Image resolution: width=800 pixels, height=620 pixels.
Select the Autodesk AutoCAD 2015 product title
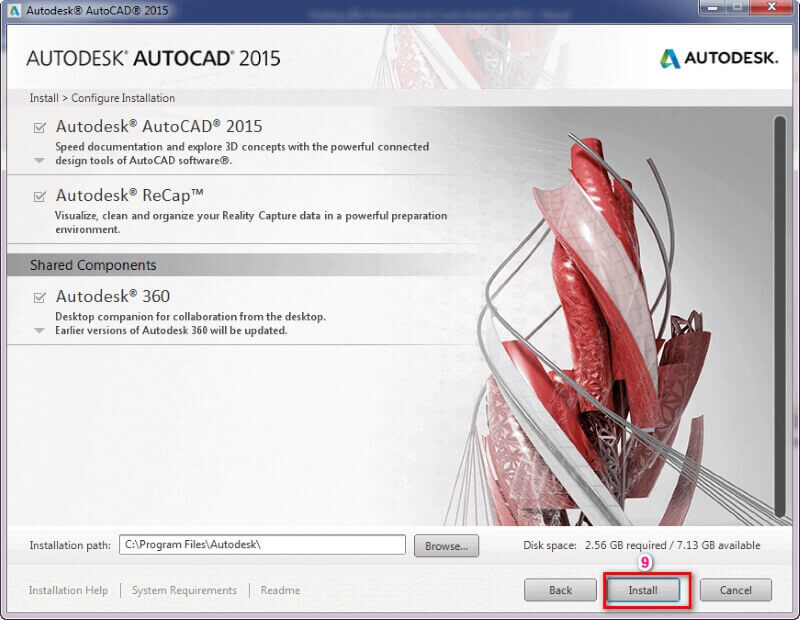[159, 127]
